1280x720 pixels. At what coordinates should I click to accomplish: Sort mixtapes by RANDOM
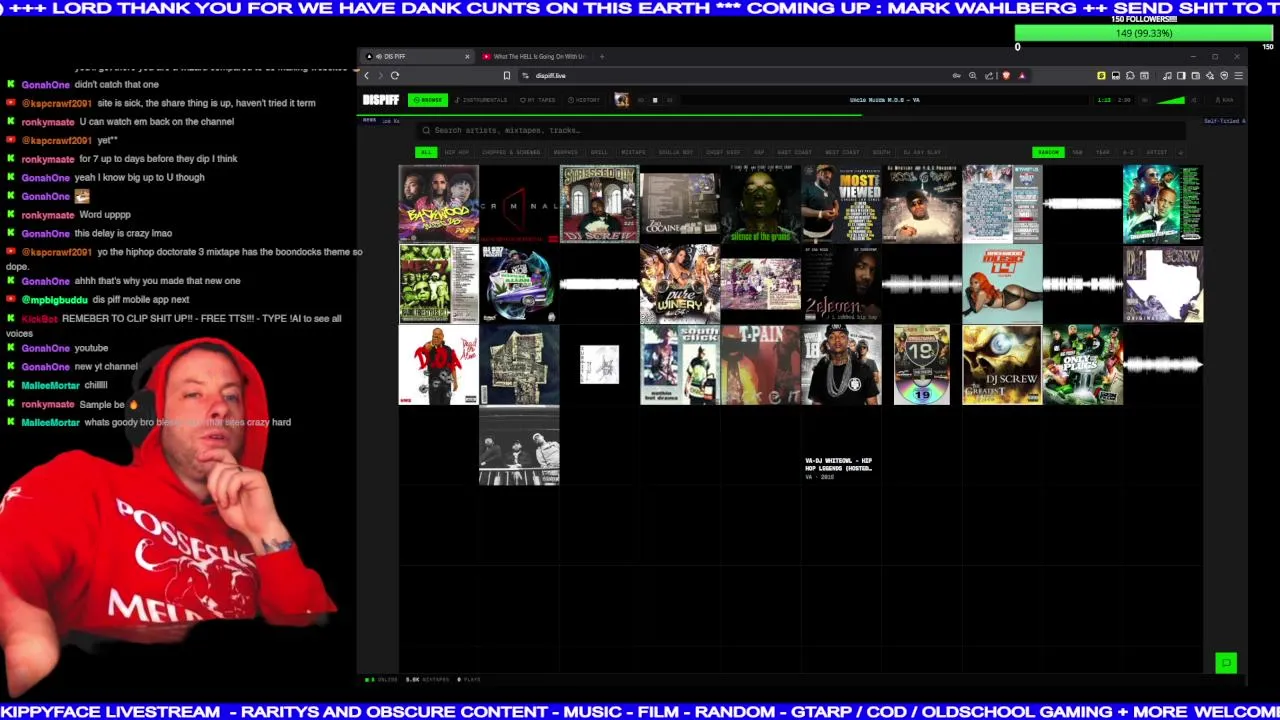click(1048, 152)
